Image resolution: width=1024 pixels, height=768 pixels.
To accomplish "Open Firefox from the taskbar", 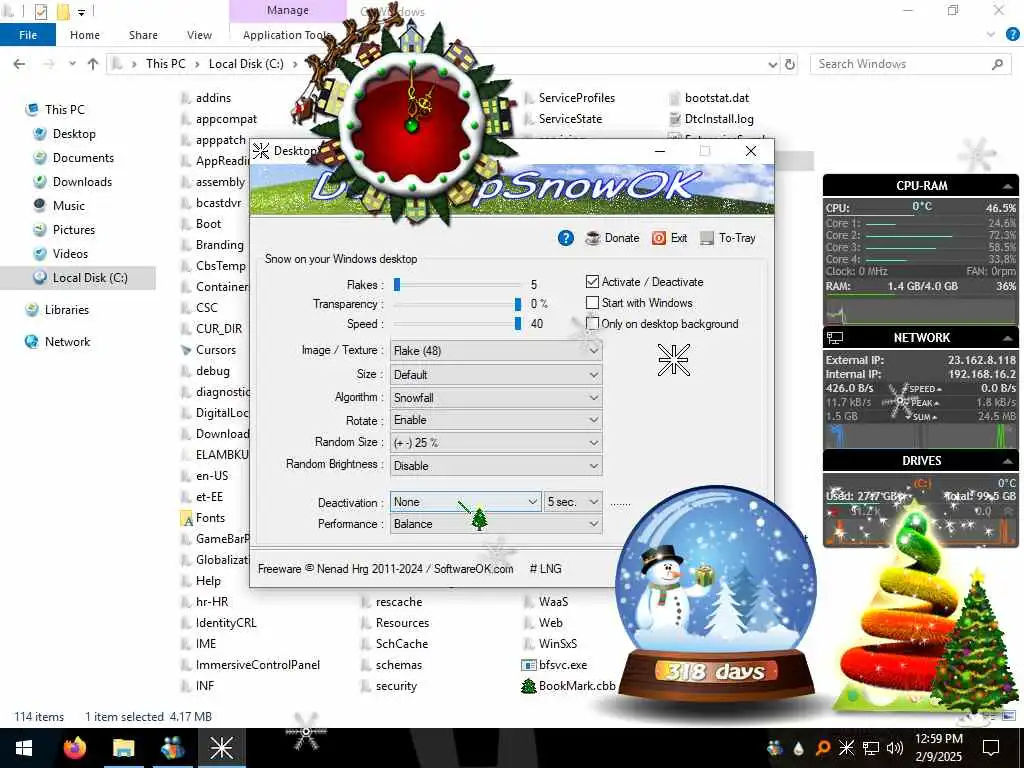I will pos(75,748).
